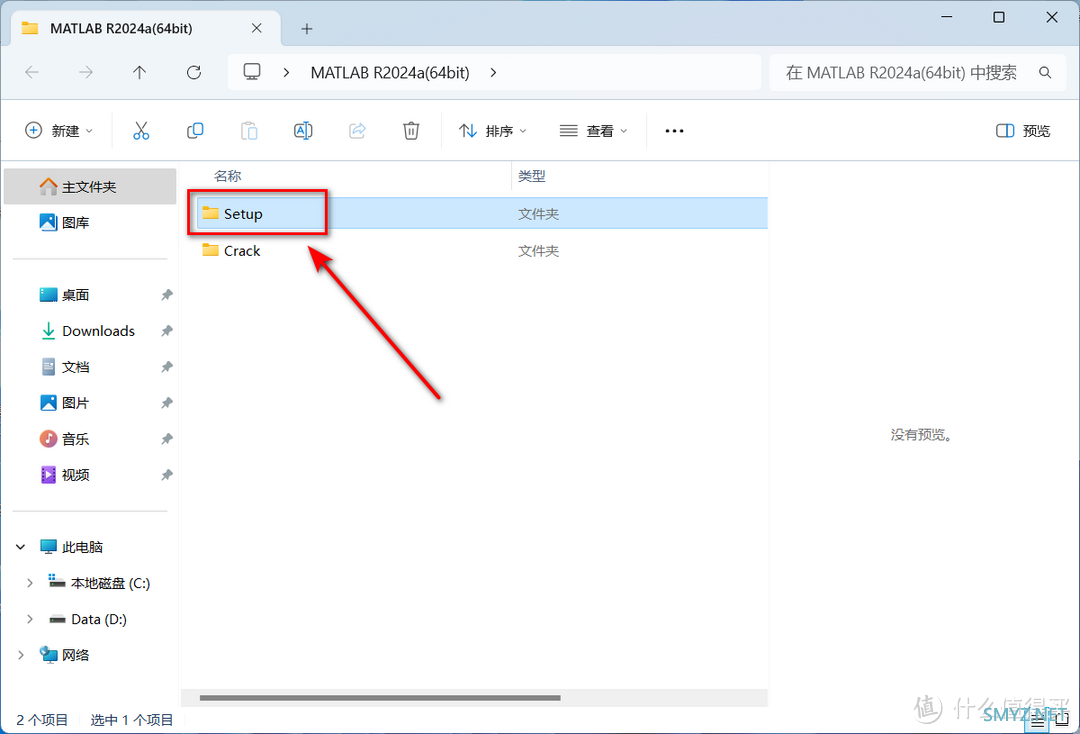Open the 新建 dropdown menu

(x=59, y=131)
